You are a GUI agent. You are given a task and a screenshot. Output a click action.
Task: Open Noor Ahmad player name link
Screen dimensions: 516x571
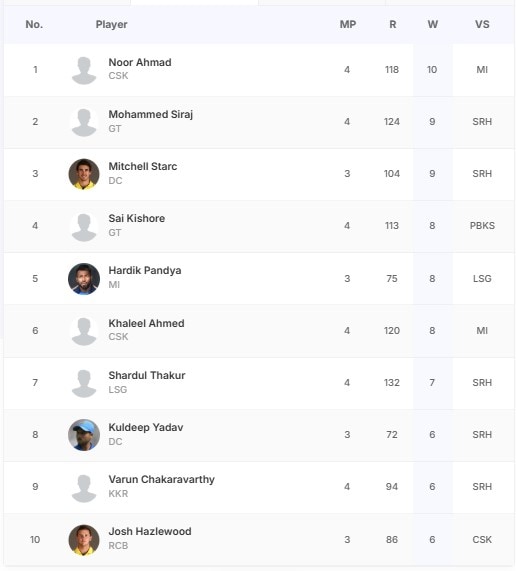point(140,62)
